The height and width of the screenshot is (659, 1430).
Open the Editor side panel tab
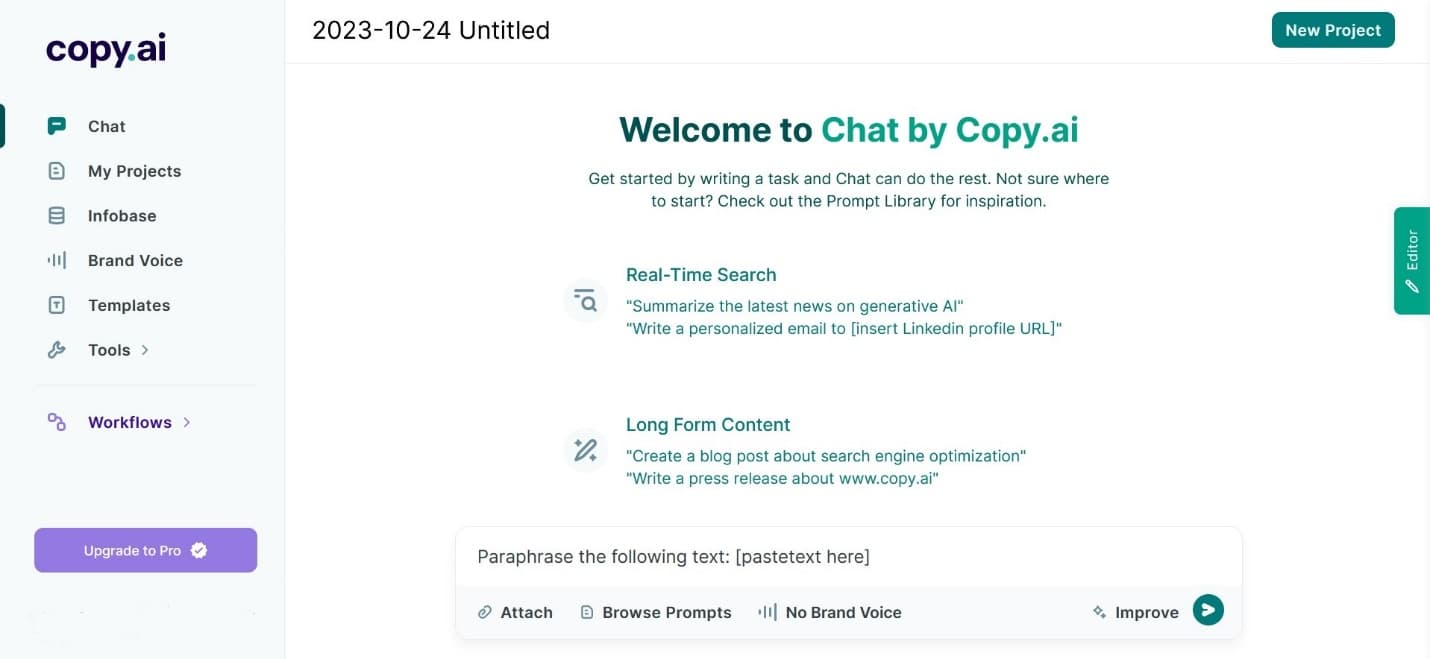tap(1412, 260)
